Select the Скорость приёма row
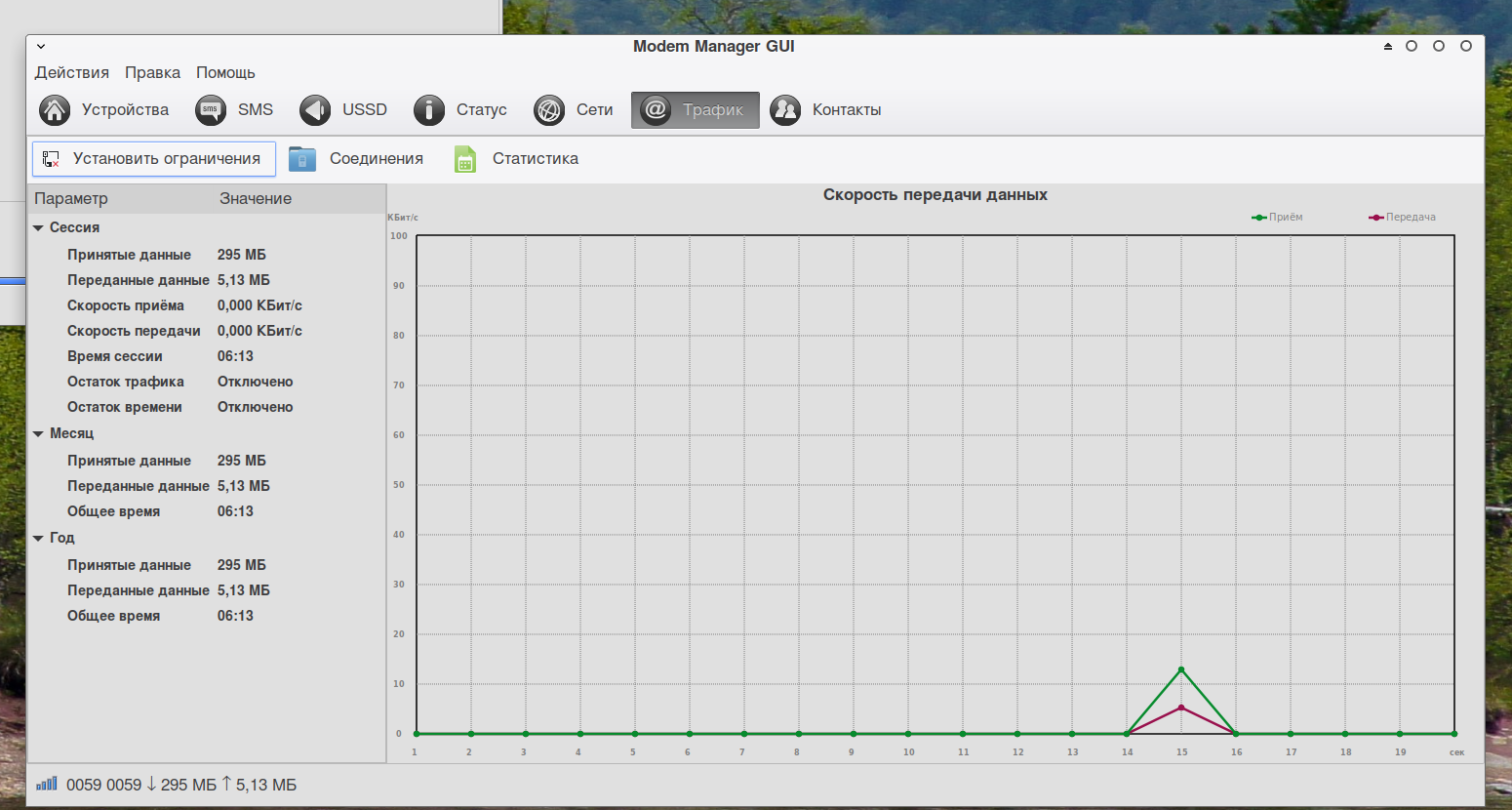This screenshot has width=1512, height=810. click(x=207, y=305)
